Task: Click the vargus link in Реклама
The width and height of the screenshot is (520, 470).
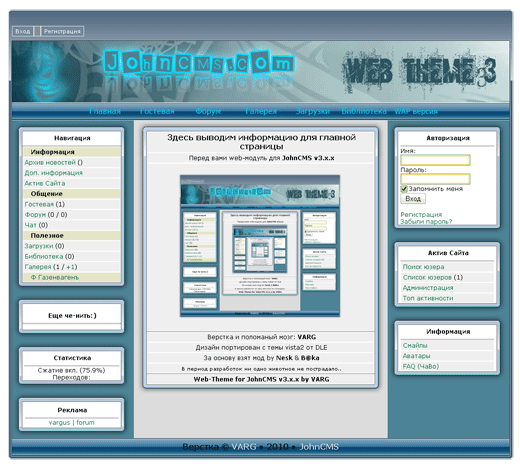Action: pyautogui.click(x=59, y=422)
